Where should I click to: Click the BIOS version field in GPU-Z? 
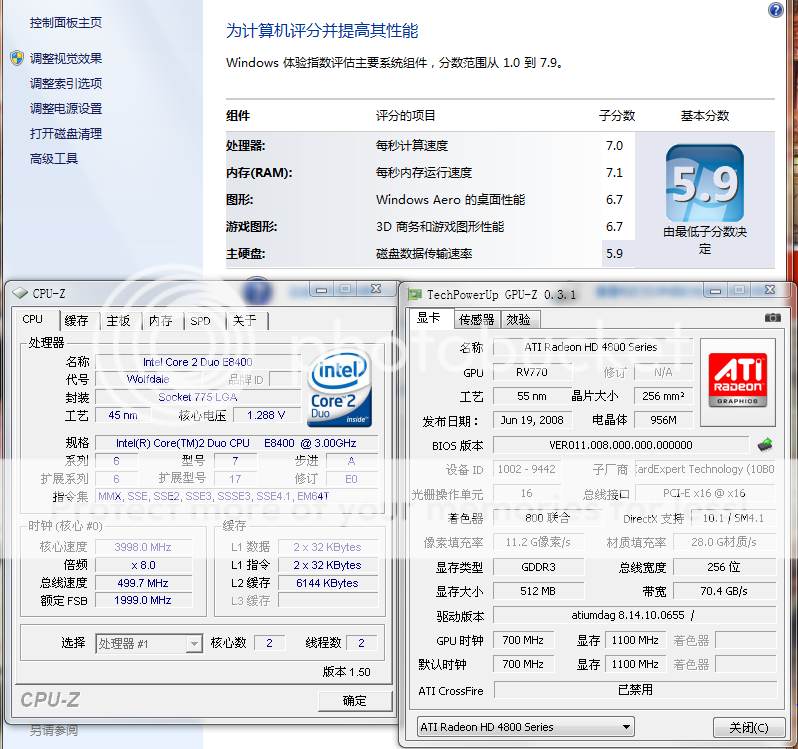[x=621, y=445]
